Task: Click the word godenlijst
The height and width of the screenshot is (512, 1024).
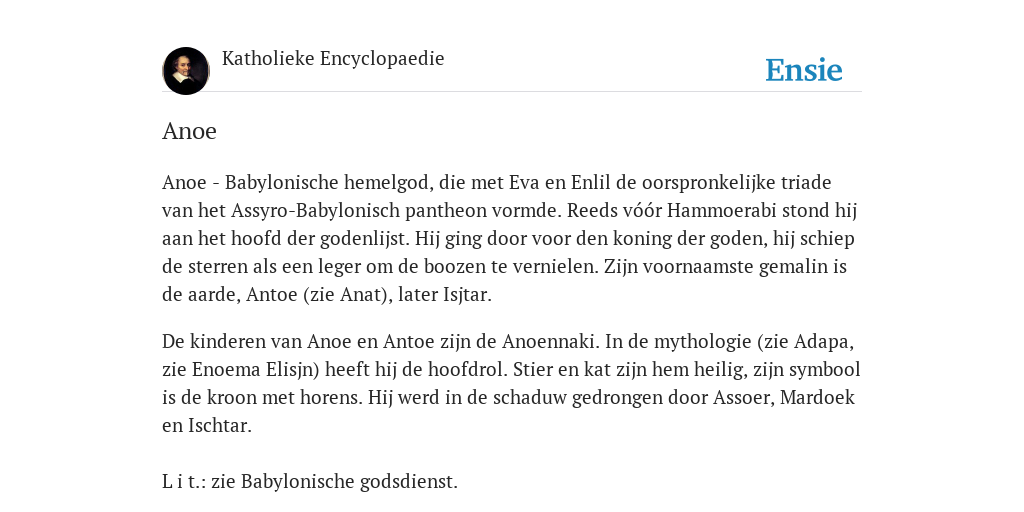Action: (x=365, y=239)
